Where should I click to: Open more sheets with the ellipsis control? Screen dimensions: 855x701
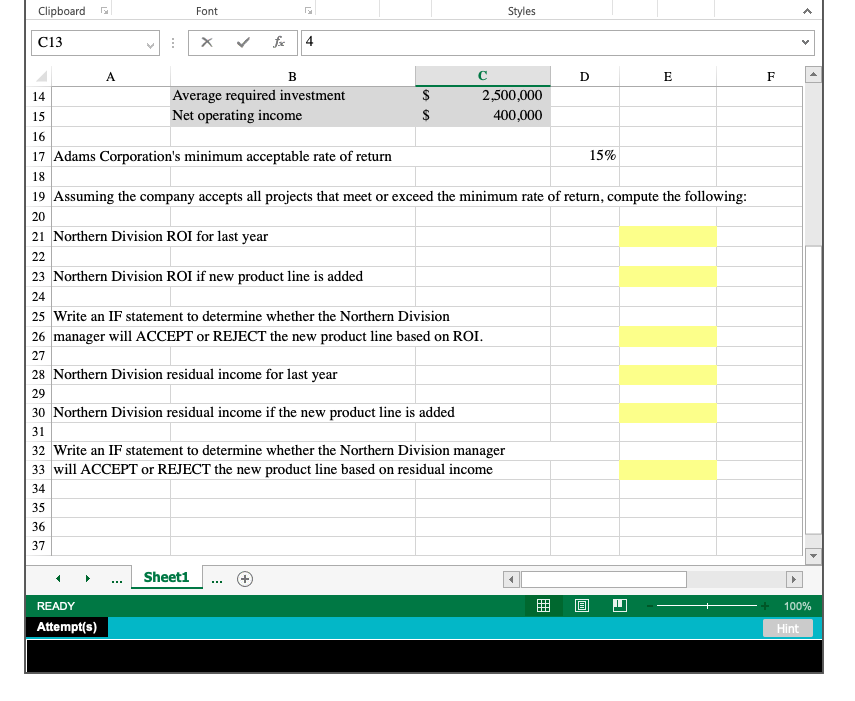click(116, 578)
